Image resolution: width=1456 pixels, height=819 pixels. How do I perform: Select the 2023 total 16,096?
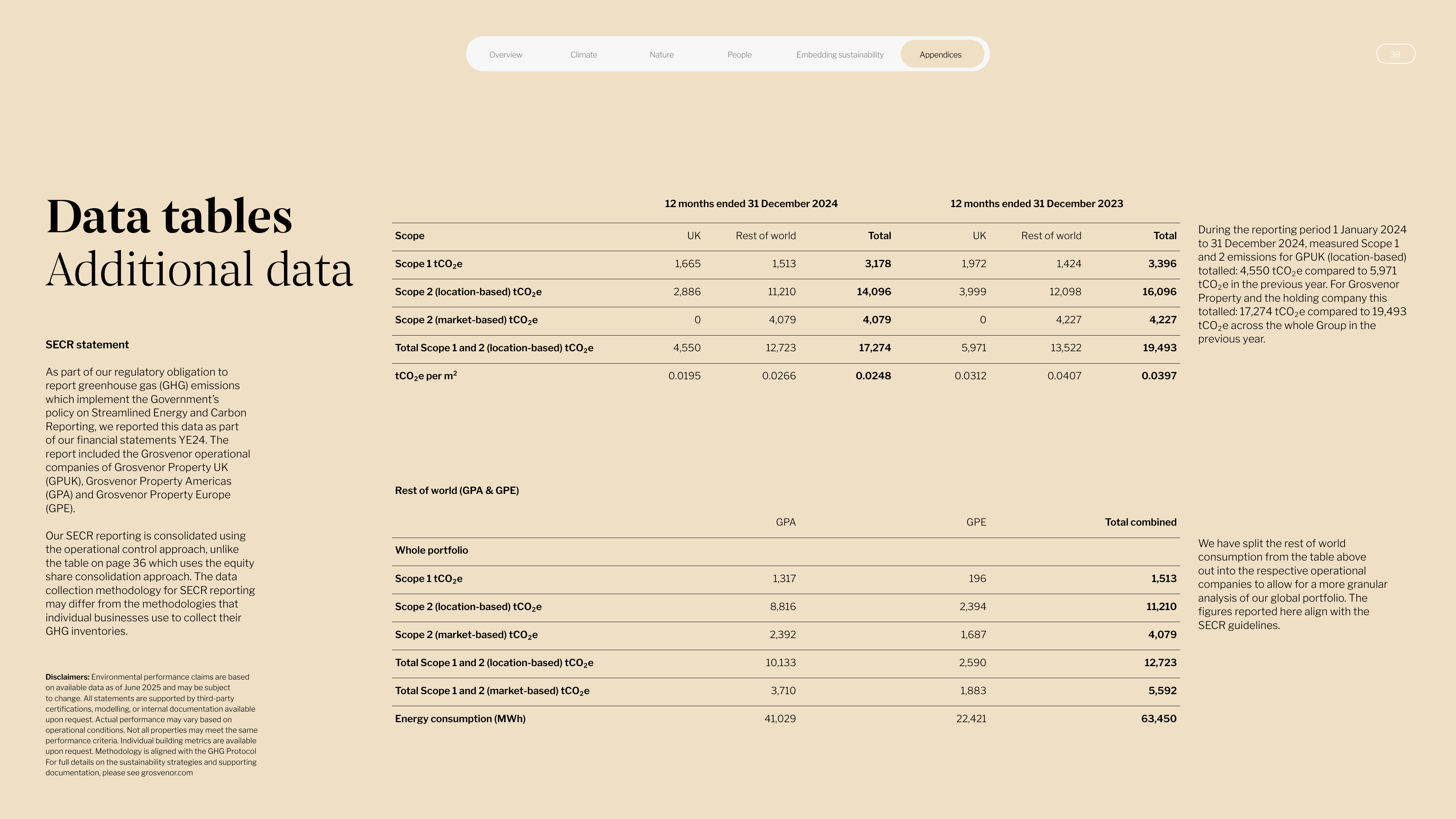(x=1159, y=292)
